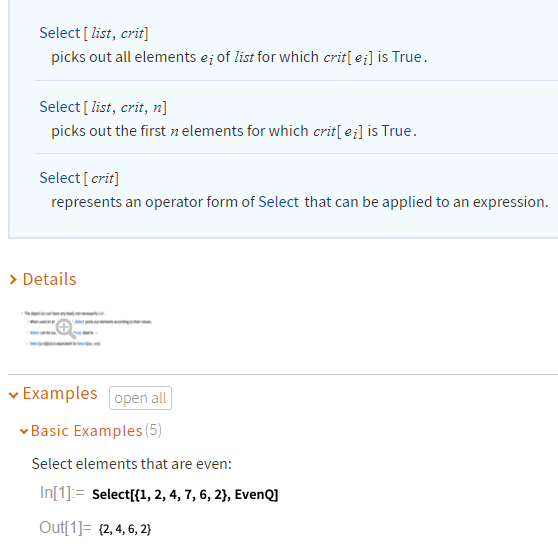
Task: Click "Select elements that are even:" caption
Action: 132,464
